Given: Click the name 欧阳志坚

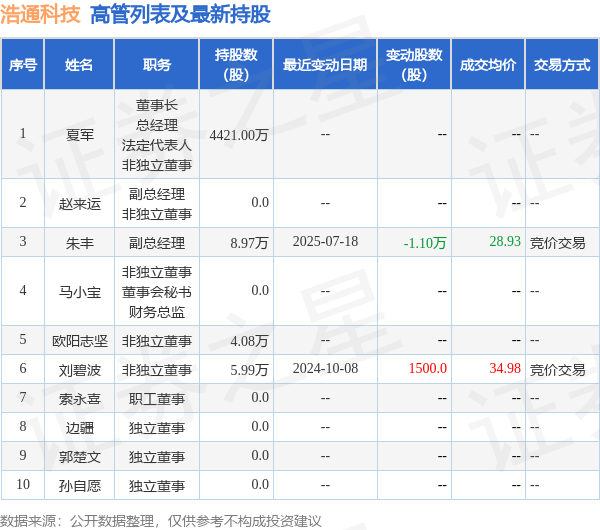Looking at the screenshot, I should (x=80, y=341).
